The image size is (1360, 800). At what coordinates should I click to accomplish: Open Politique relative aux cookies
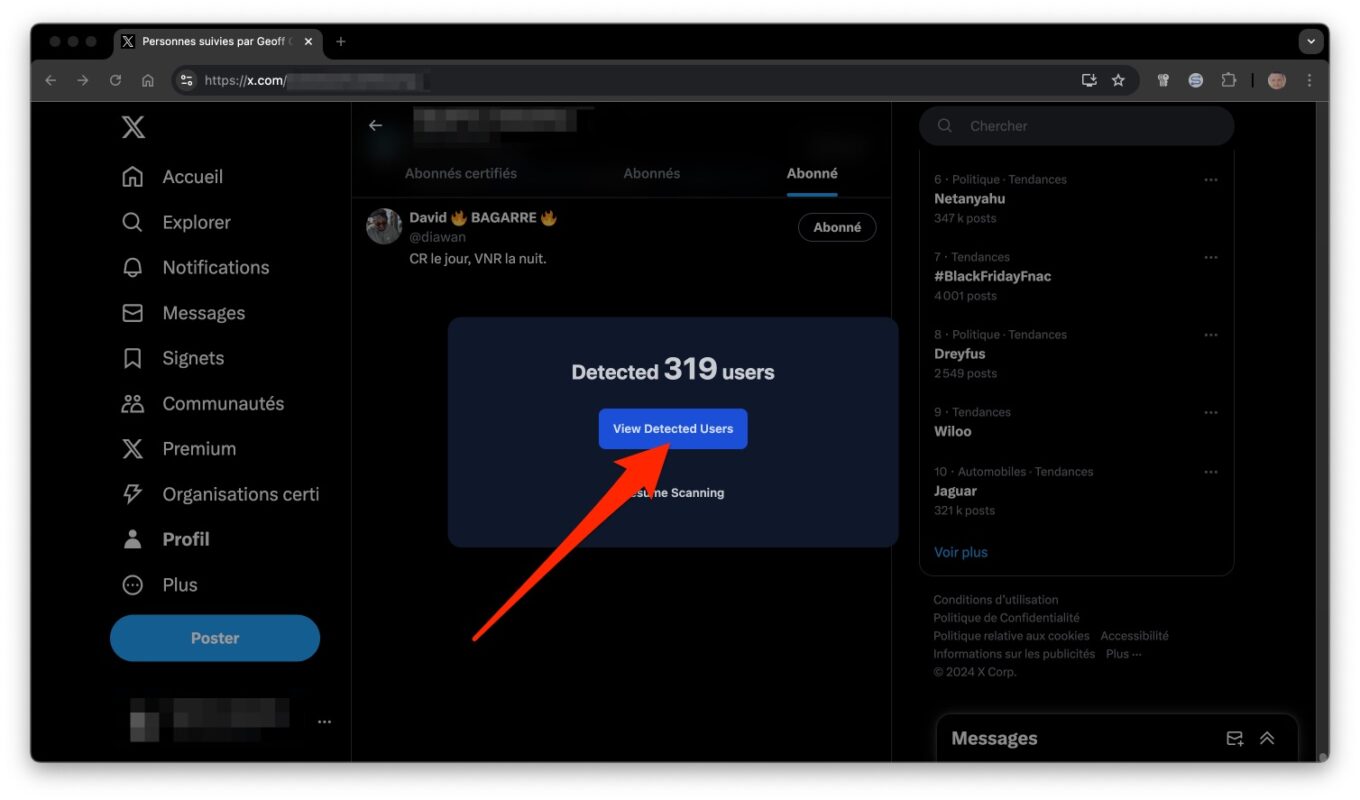click(1012, 636)
